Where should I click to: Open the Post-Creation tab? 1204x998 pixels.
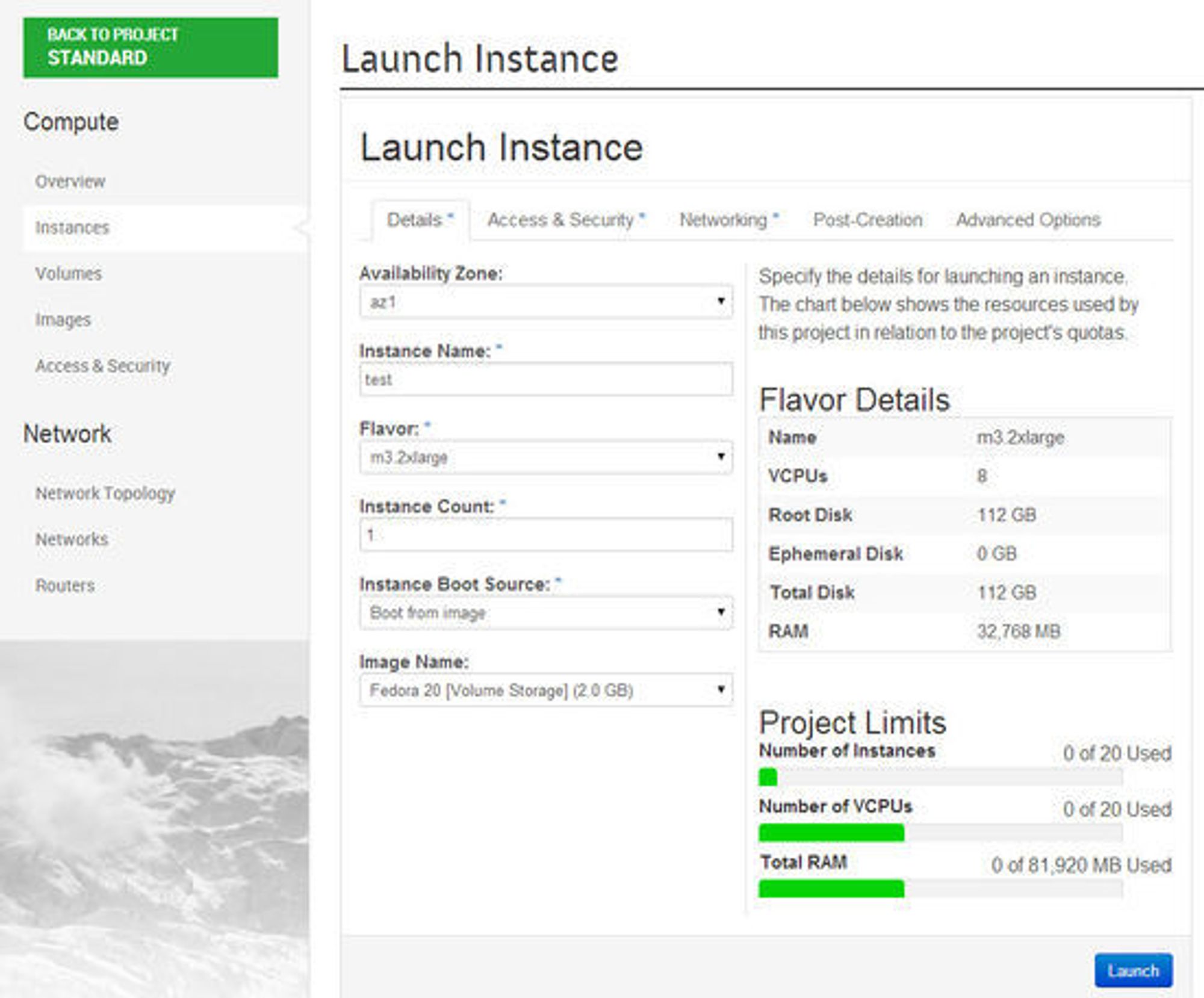[867, 220]
